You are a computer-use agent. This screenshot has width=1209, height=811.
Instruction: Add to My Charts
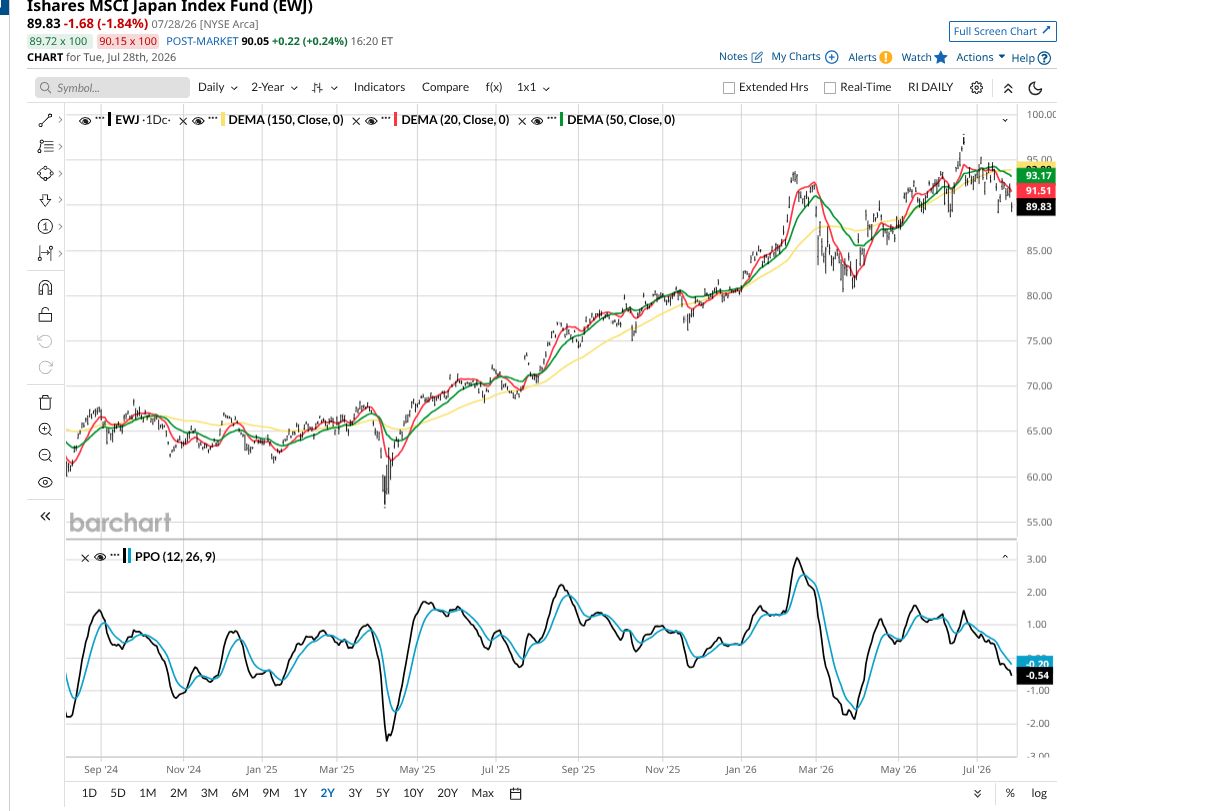click(804, 57)
